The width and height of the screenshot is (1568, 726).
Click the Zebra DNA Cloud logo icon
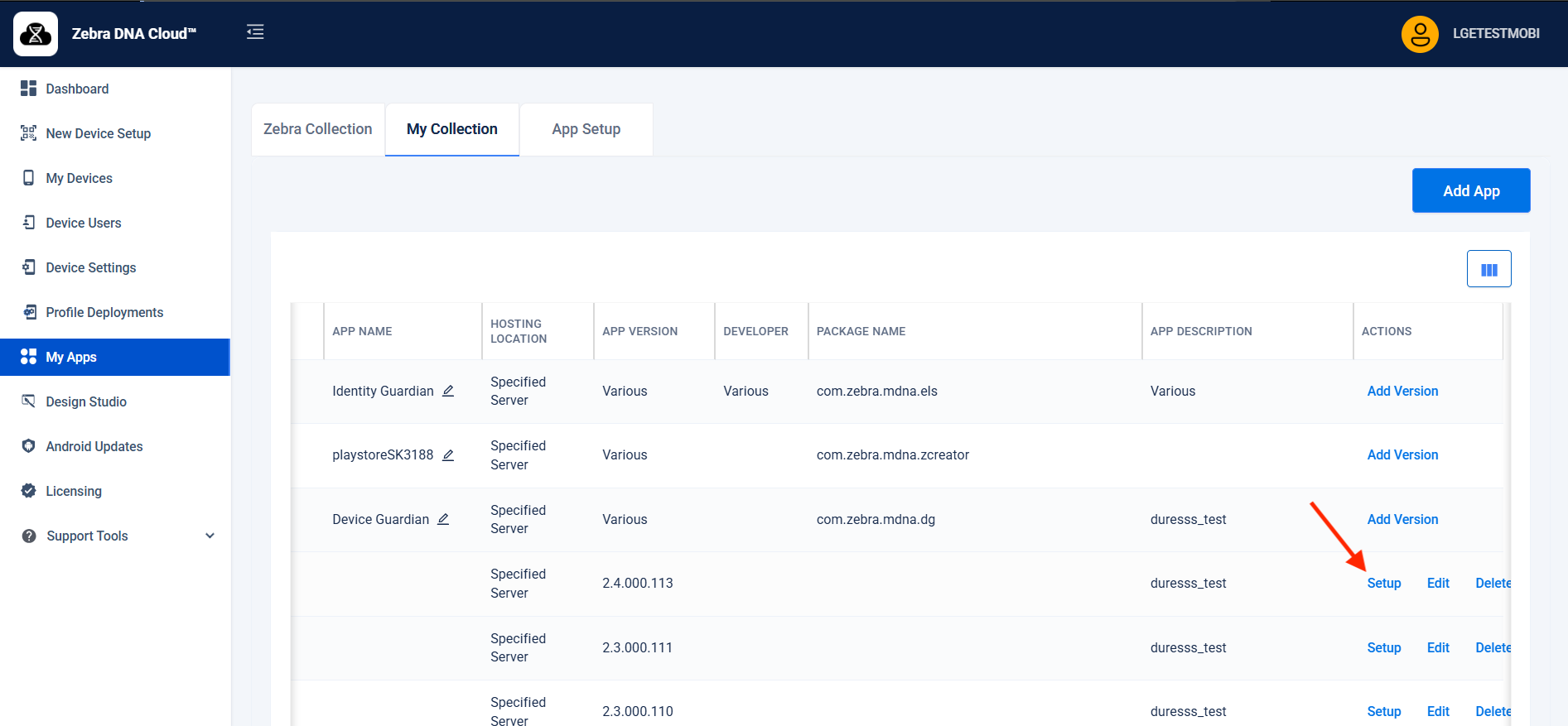click(x=36, y=34)
